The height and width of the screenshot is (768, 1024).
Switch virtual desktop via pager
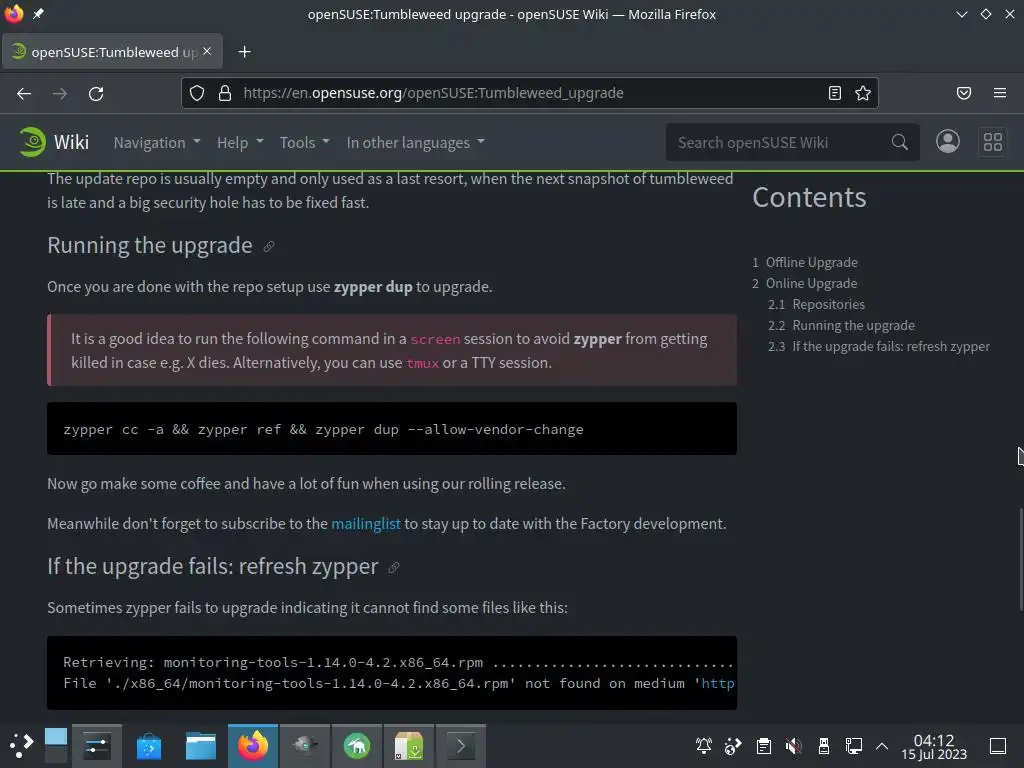pyautogui.click(x=56, y=746)
